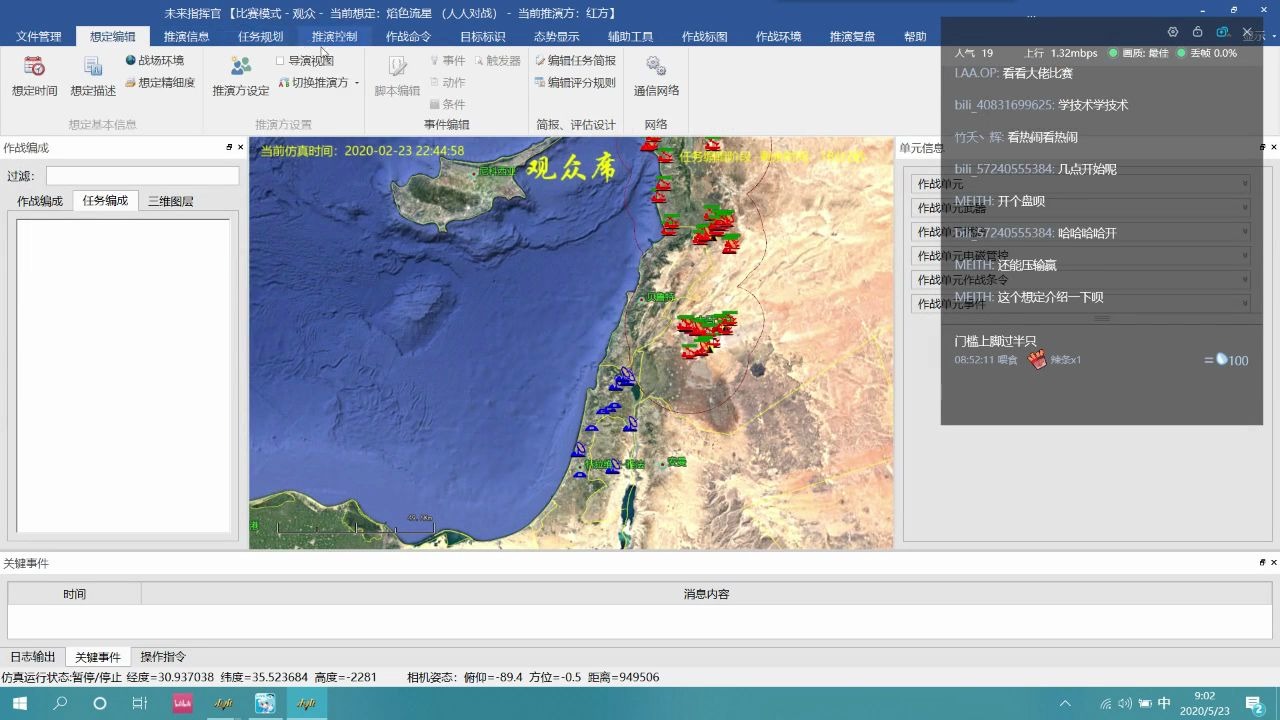Click the 辣条 gift icon in chat
Image resolution: width=1280 pixels, height=720 pixels.
click(1038, 359)
